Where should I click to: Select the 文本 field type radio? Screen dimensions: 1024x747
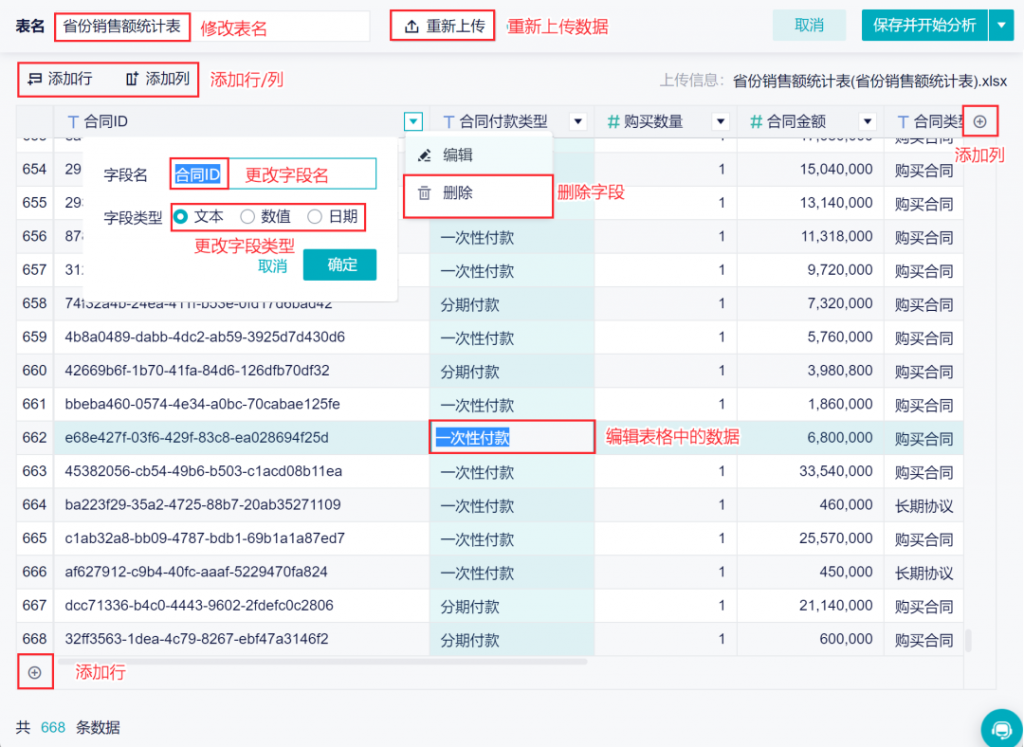pyautogui.click(x=181, y=217)
